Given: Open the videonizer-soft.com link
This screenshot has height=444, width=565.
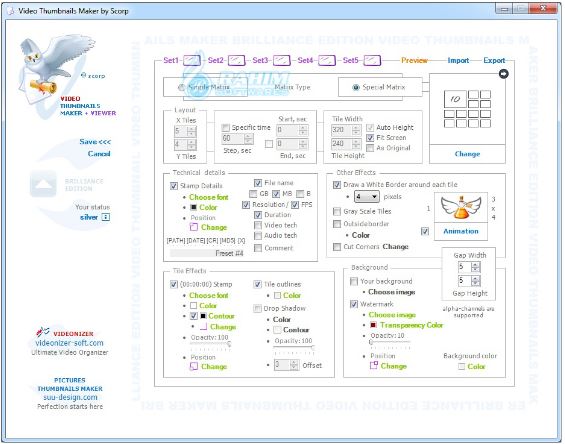Looking at the screenshot, I should (x=69, y=343).
